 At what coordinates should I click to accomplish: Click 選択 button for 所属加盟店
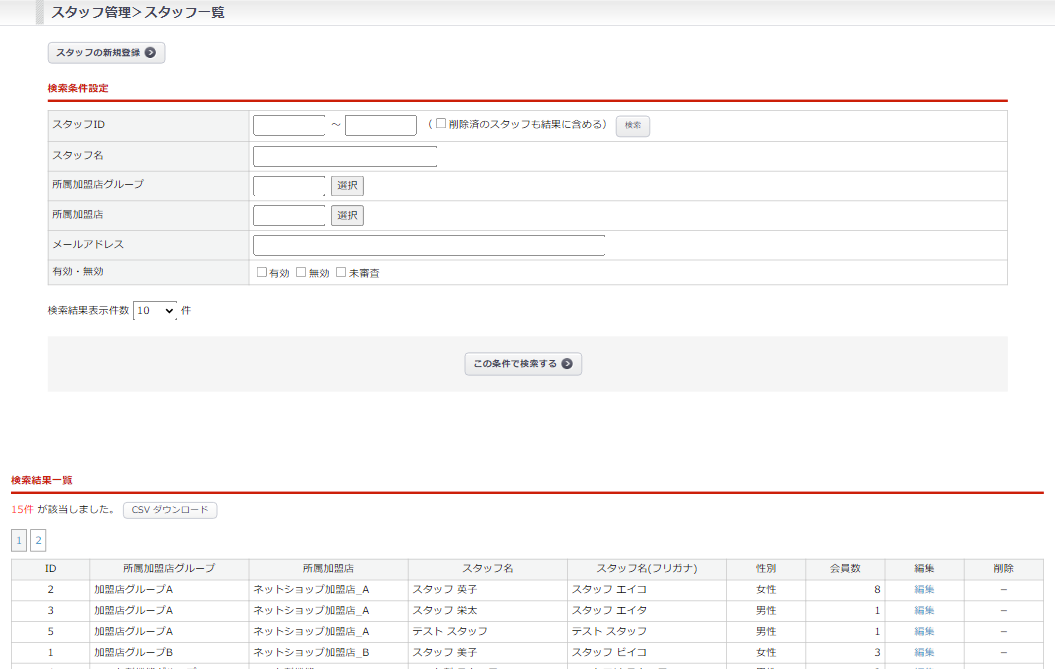tap(347, 215)
